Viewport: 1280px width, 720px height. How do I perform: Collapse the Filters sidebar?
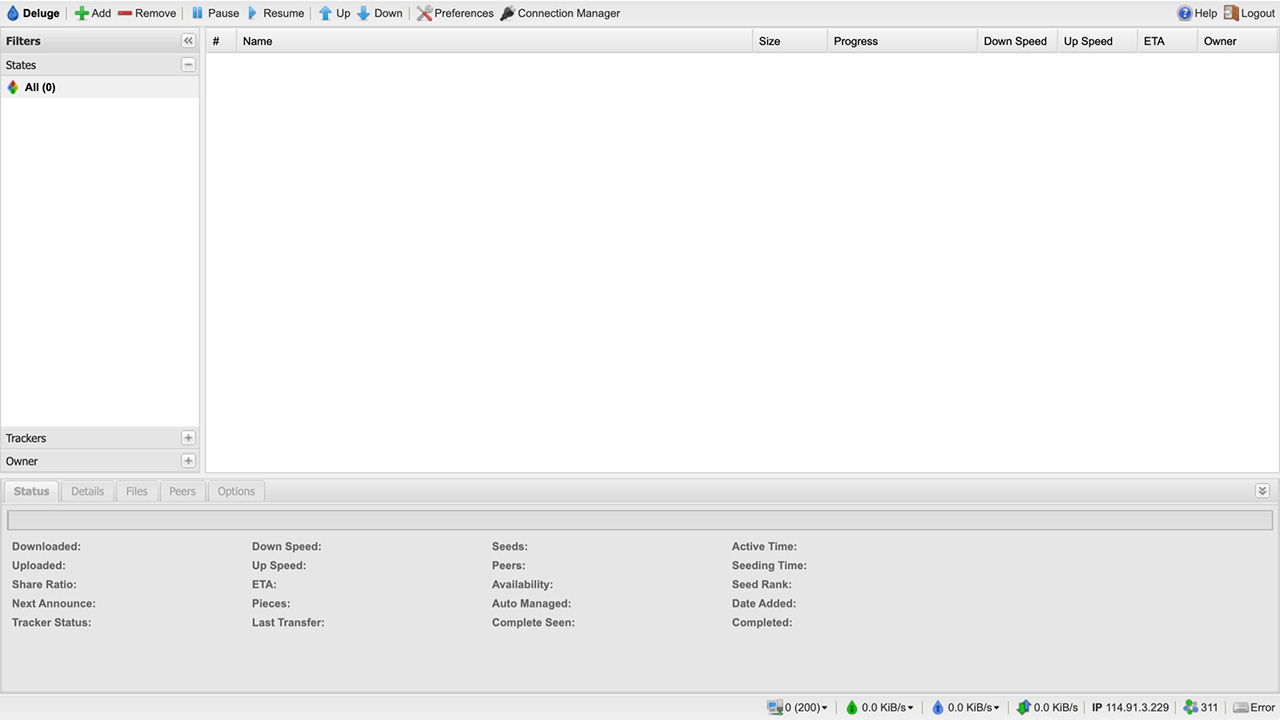coord(188,41)
